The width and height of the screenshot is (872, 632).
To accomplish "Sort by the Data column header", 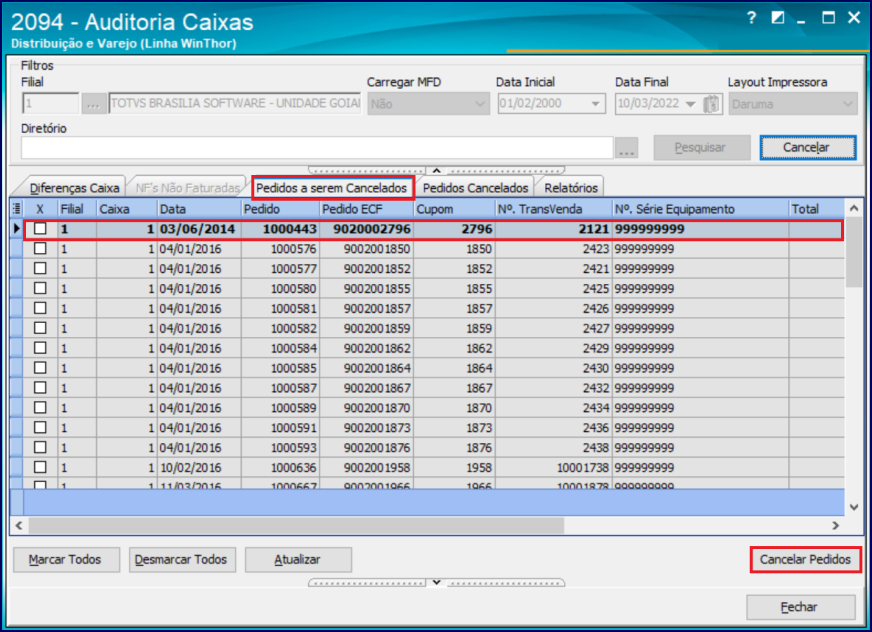I will 199,209.
